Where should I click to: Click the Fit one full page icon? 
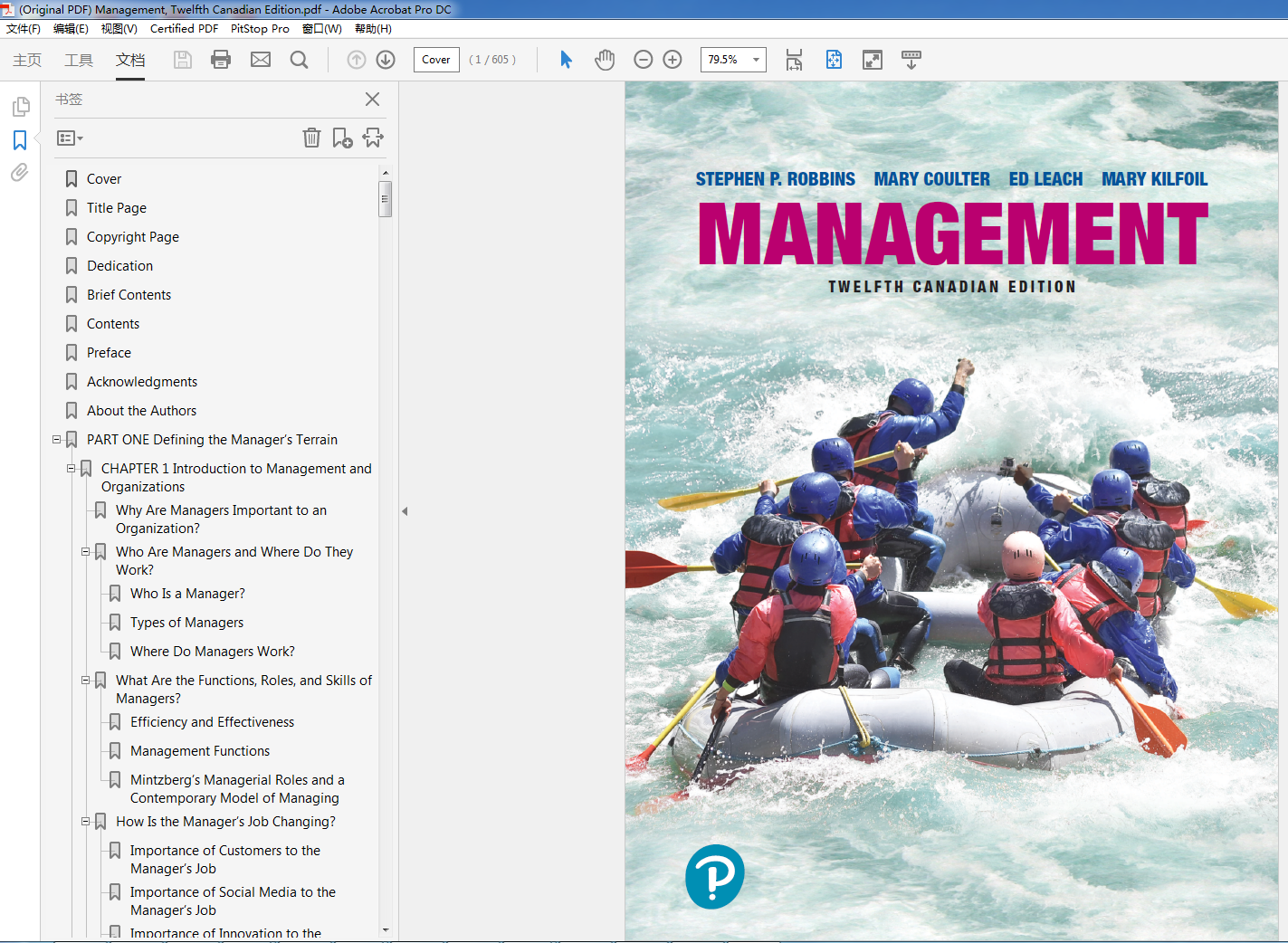834,60
